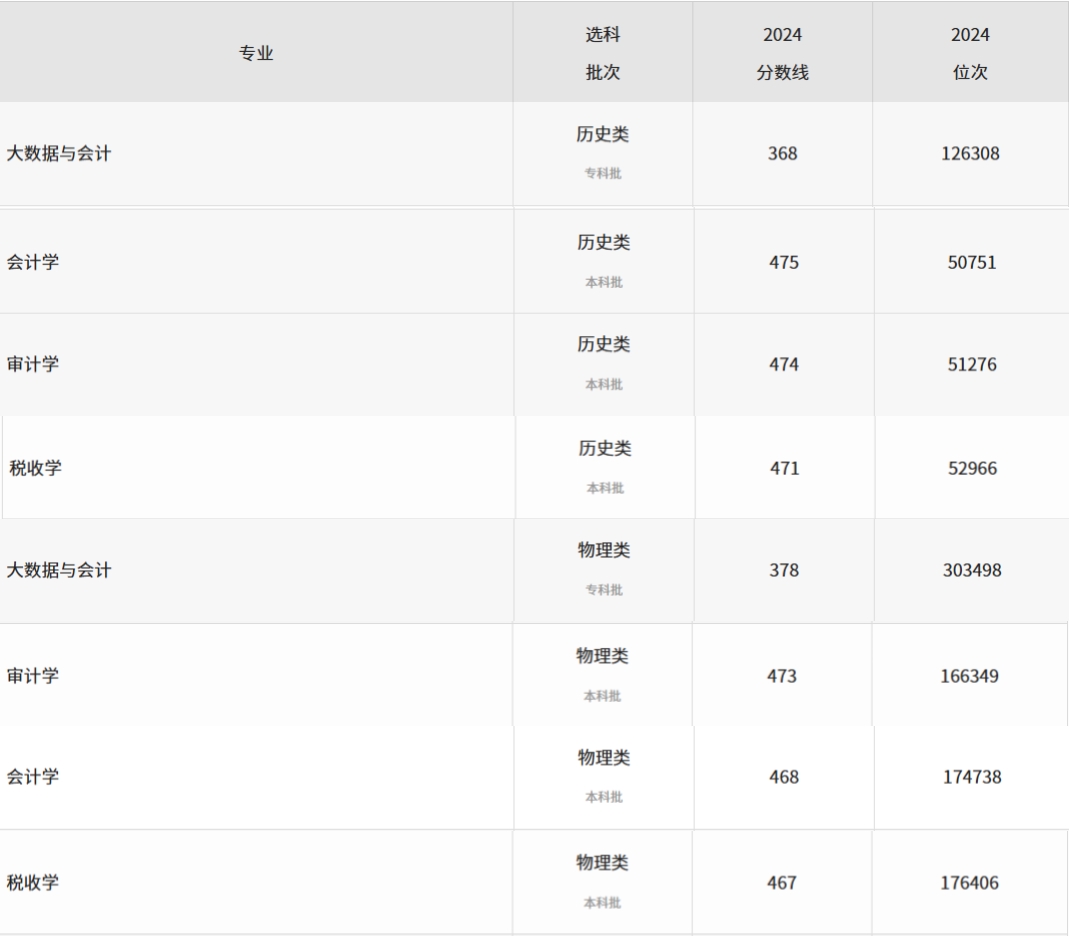Select 会计学 with score 468
1069x936 pixels.
coord(33,776)
